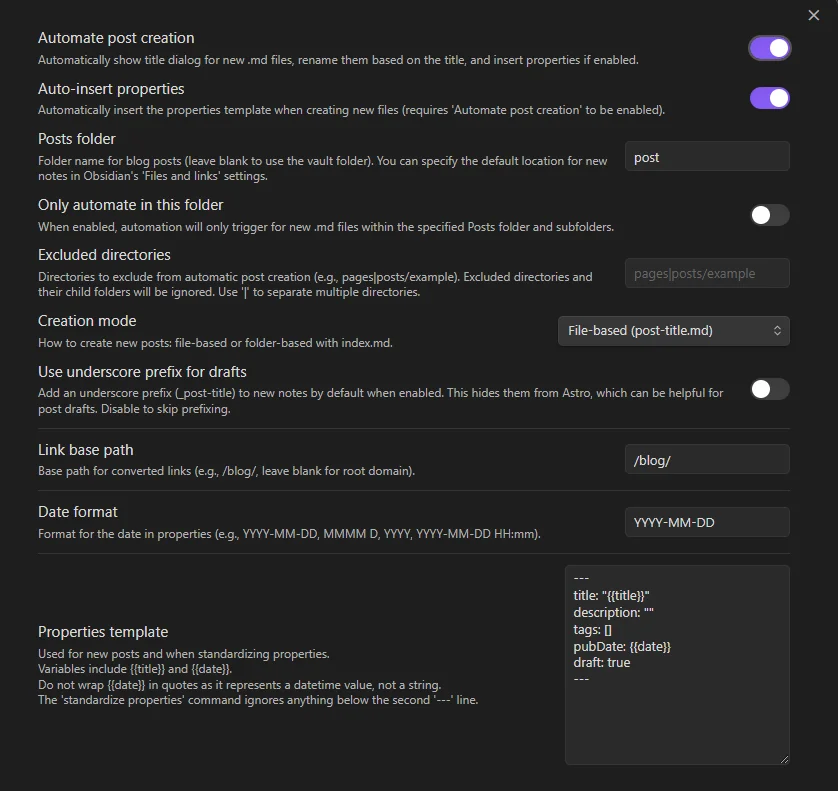Click the opening '---' line of the template
Image resolution: width=838 pixels, height=791 pixels.
pyautogui.click(x=580, y=578)
